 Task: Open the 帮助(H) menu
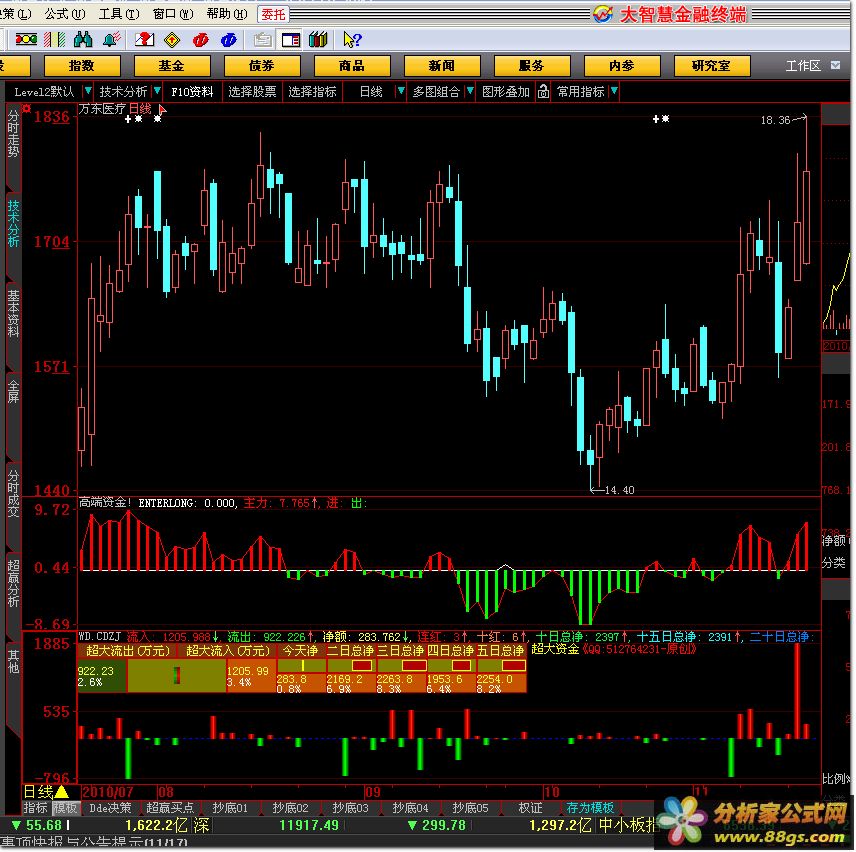(x=227, y=14)
